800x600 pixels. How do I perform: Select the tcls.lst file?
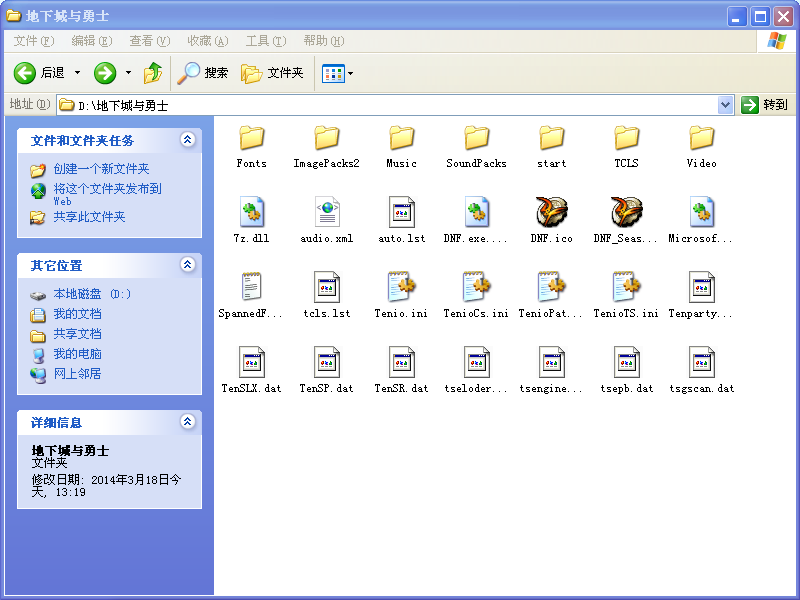327,296
